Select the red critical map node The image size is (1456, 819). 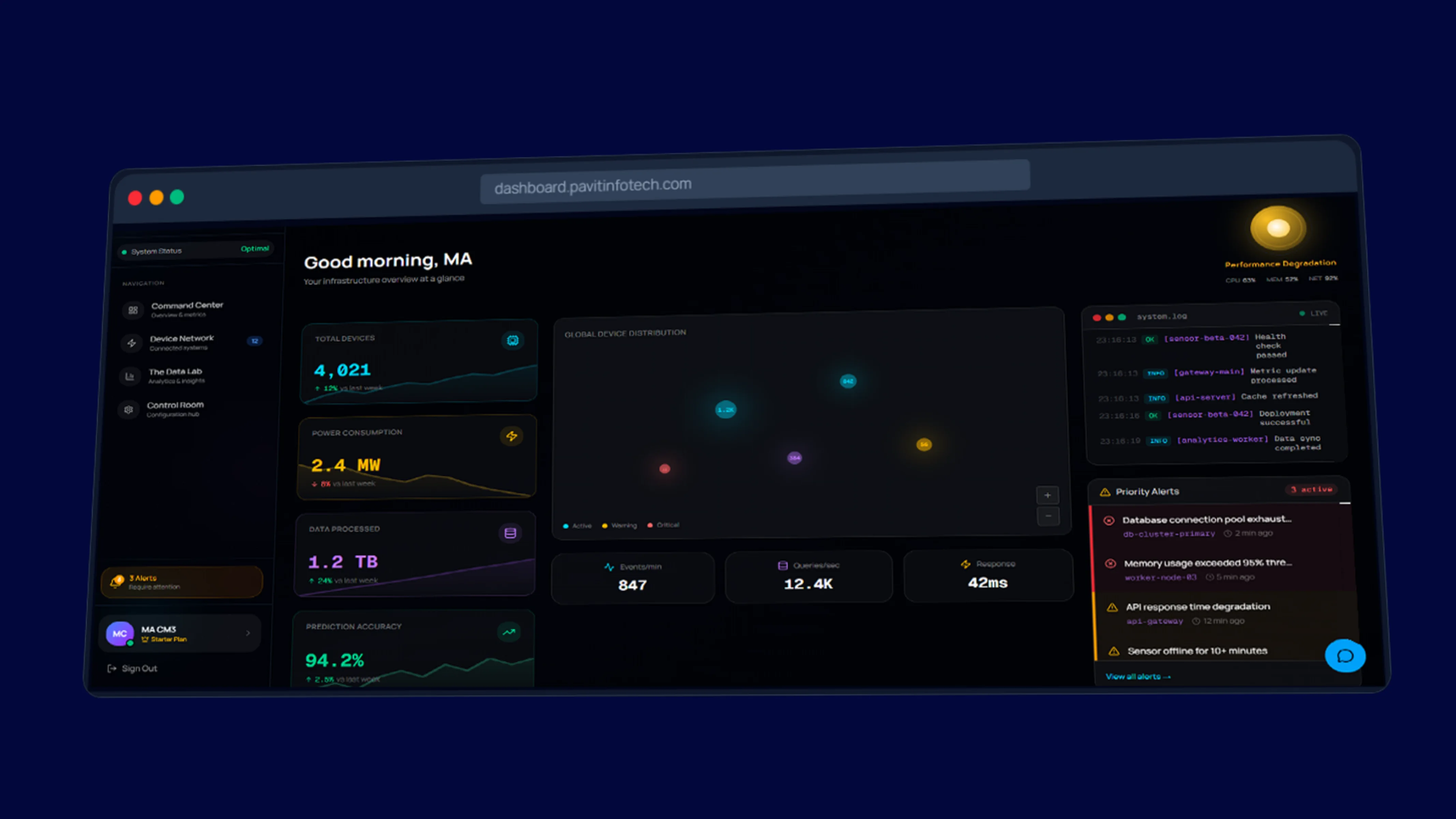(665, 468)
